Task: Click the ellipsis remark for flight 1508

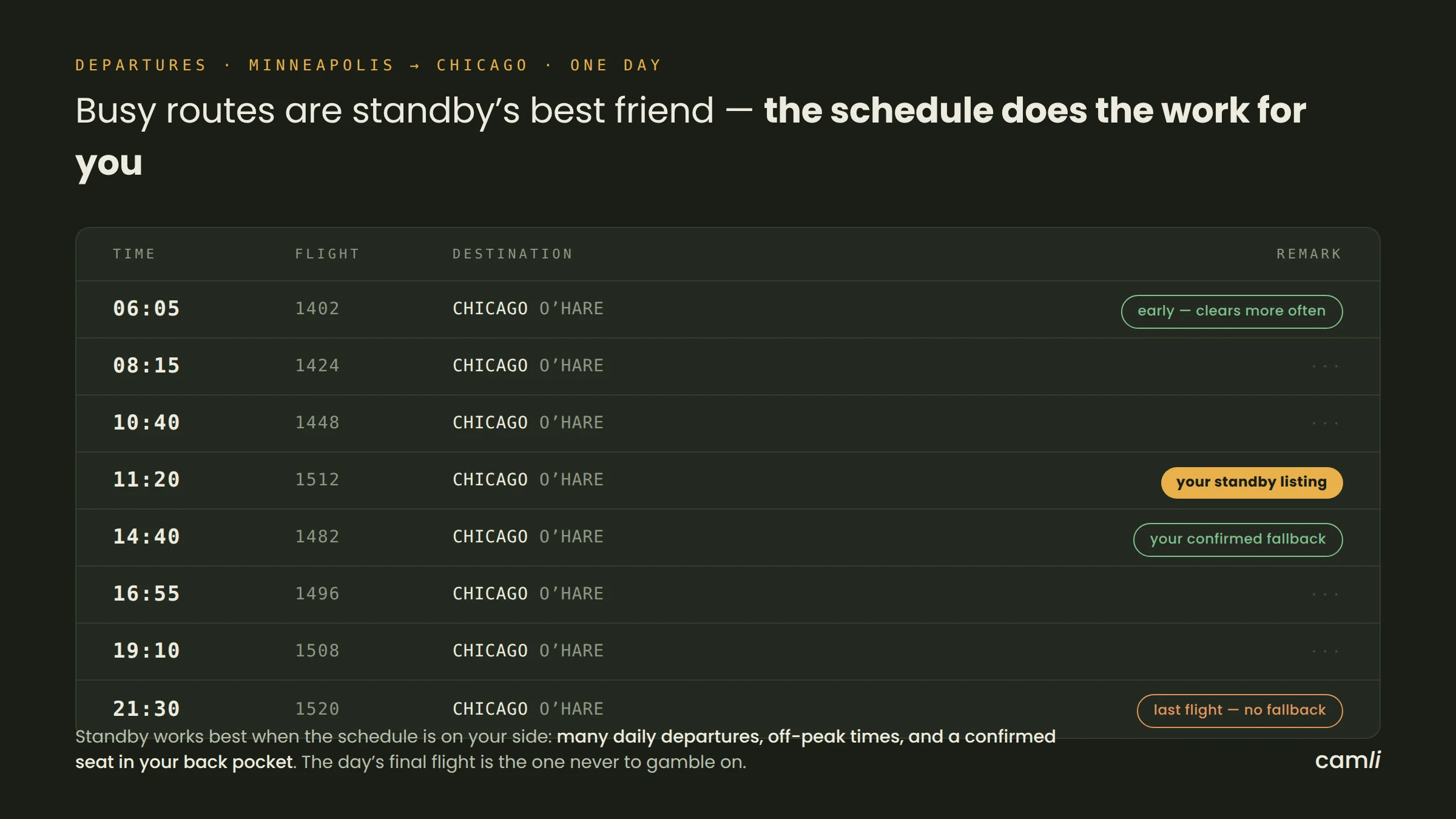Action: 1326,652
